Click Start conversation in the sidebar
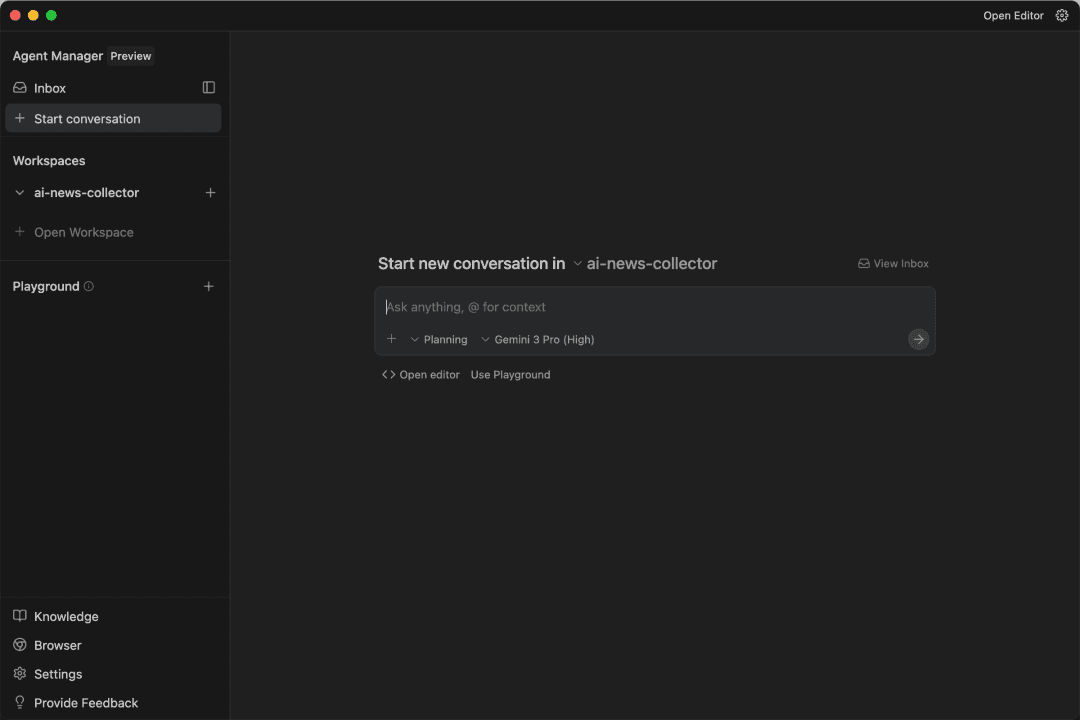The height and width of the screenshot is (720, 1080). (87, 119)
